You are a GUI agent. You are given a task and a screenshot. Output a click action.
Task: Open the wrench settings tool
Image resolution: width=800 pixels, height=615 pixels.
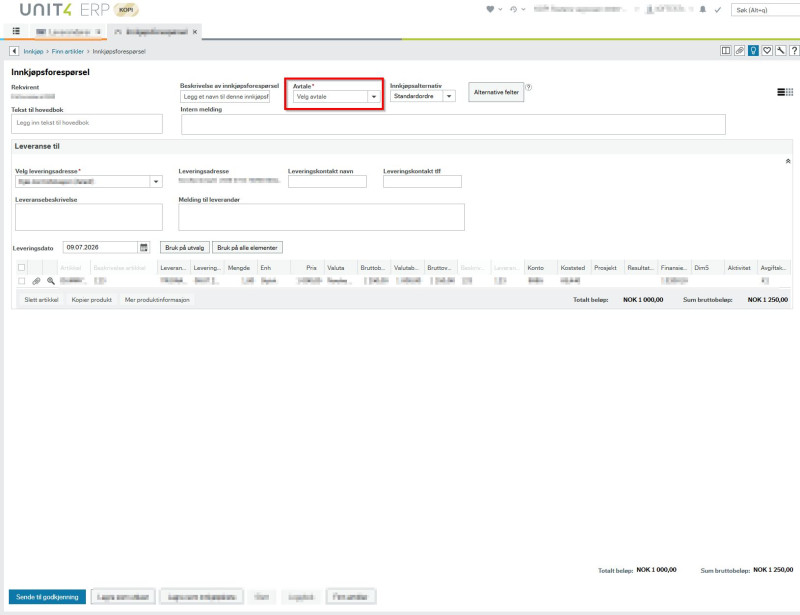coord(781,51)
